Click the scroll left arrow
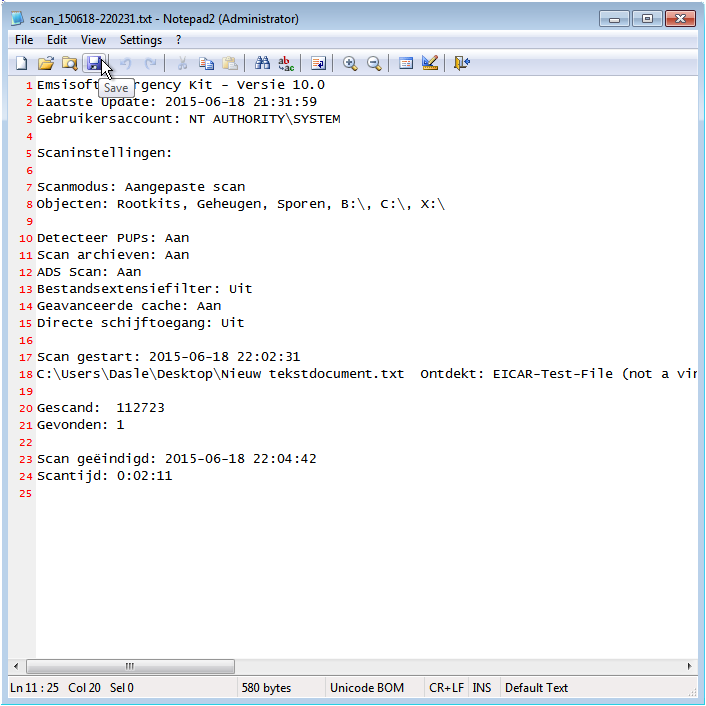The width and height of the screenshot is (706, 706). (16, 666)
